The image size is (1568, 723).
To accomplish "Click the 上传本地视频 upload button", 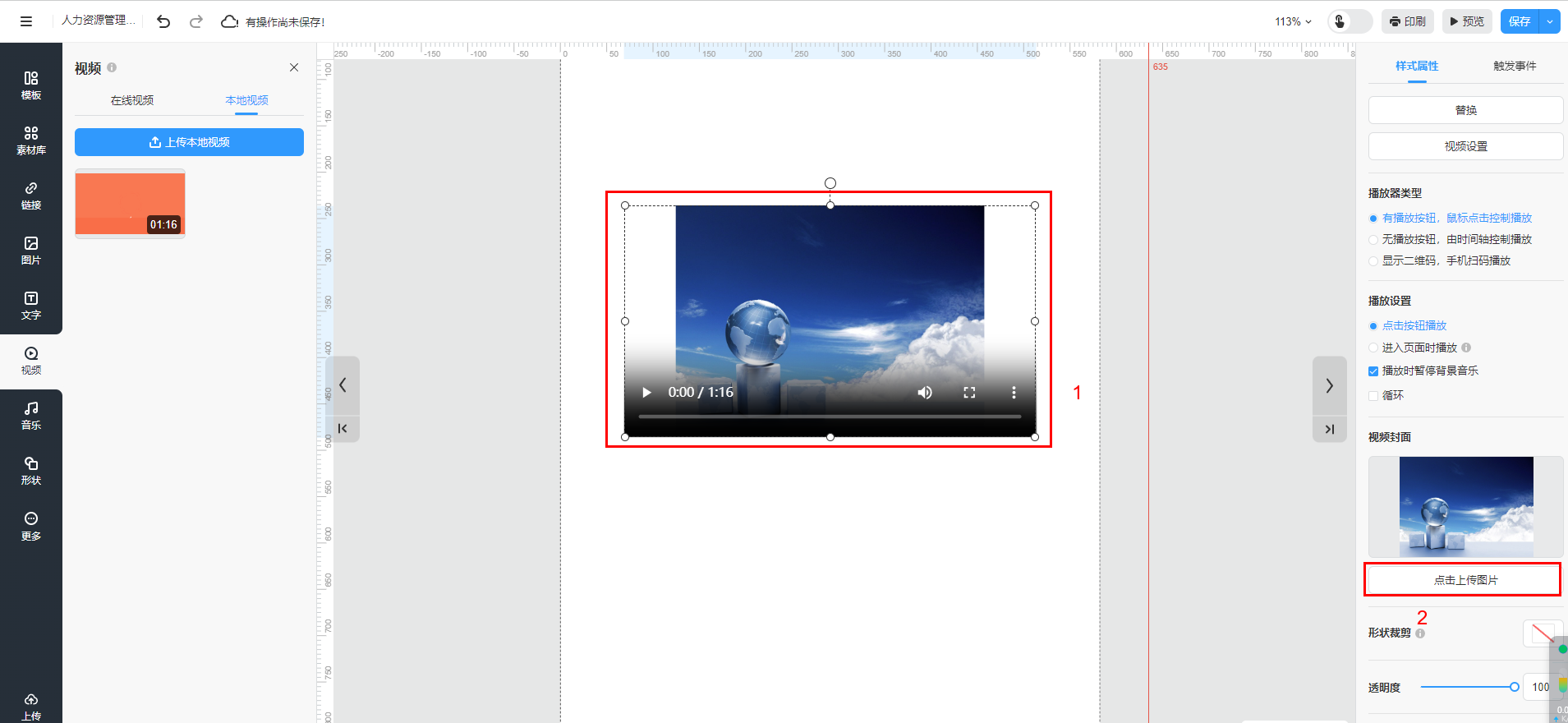I will coord(189,142).
